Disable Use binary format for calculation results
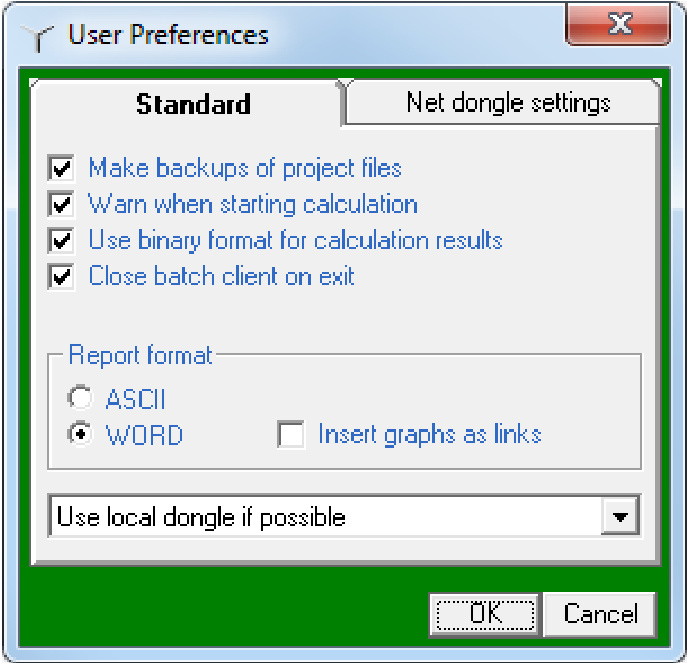687x663 pixels. pos(62,241)
